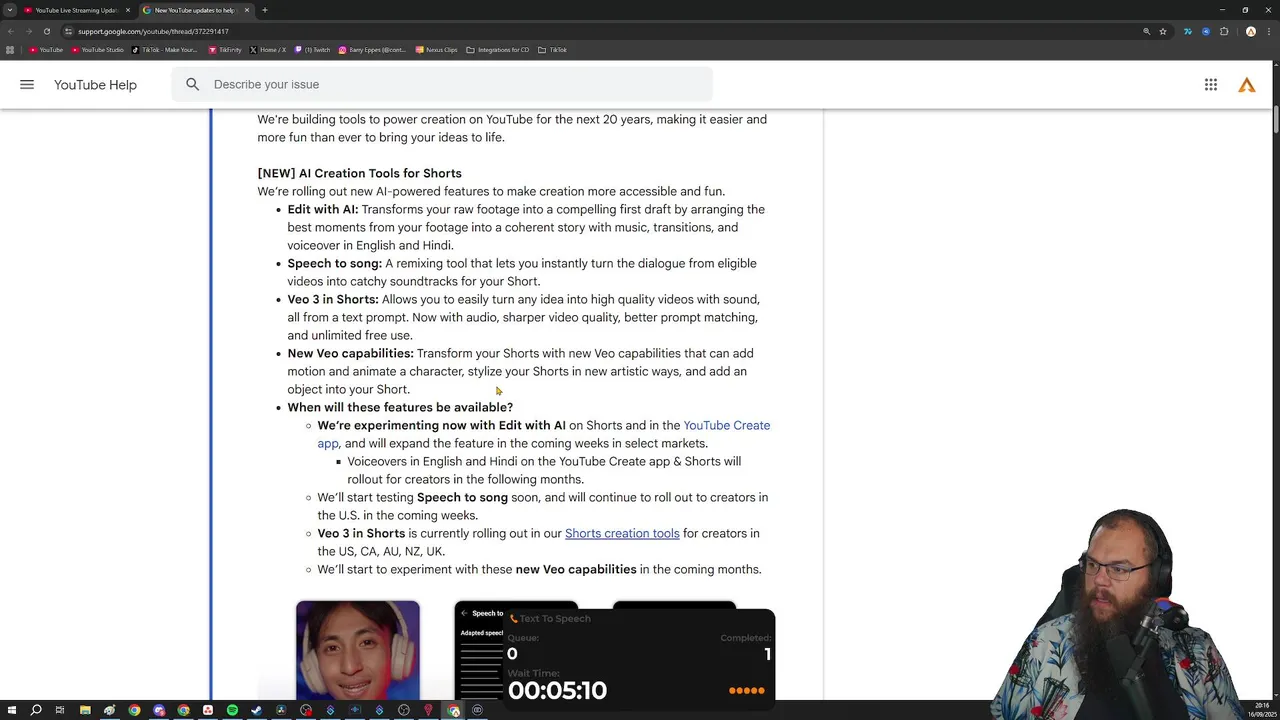Follow the Shorts creation tools link
1280x720 pixels.
click(x=622, y=533)
